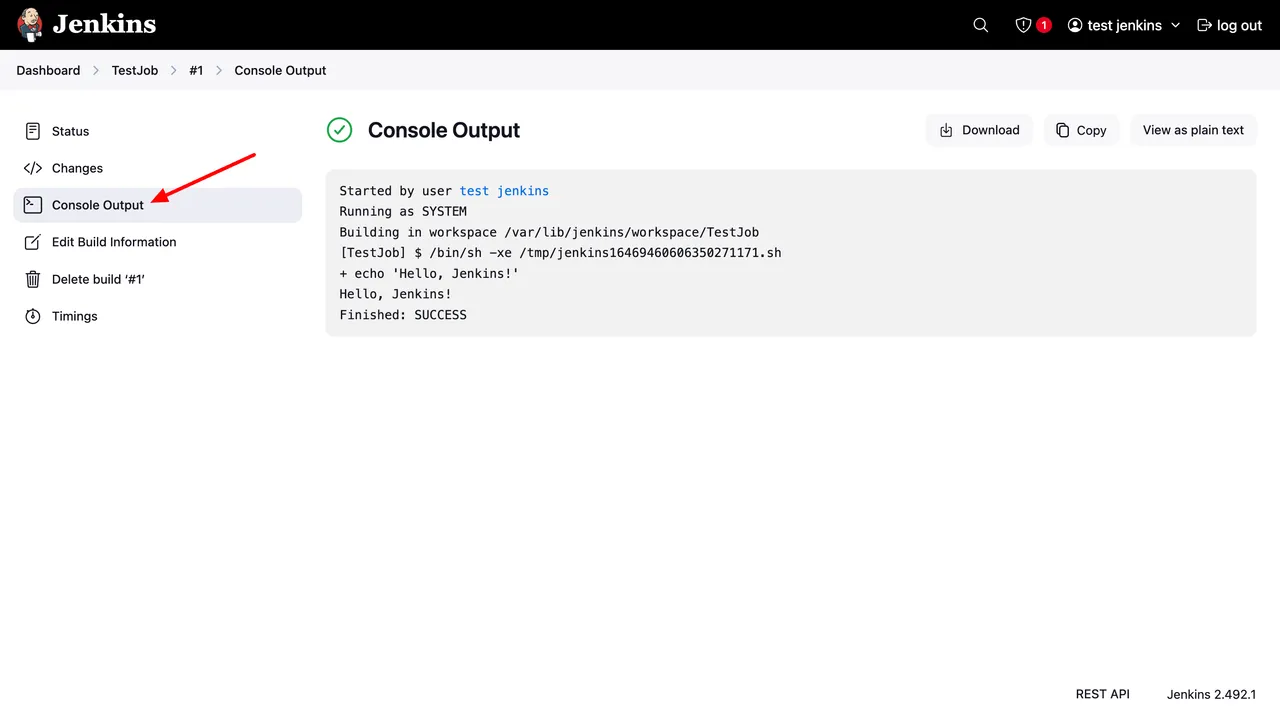Follow the test jenkins user link in console
1280x722 pixels.
pos(504,190)
